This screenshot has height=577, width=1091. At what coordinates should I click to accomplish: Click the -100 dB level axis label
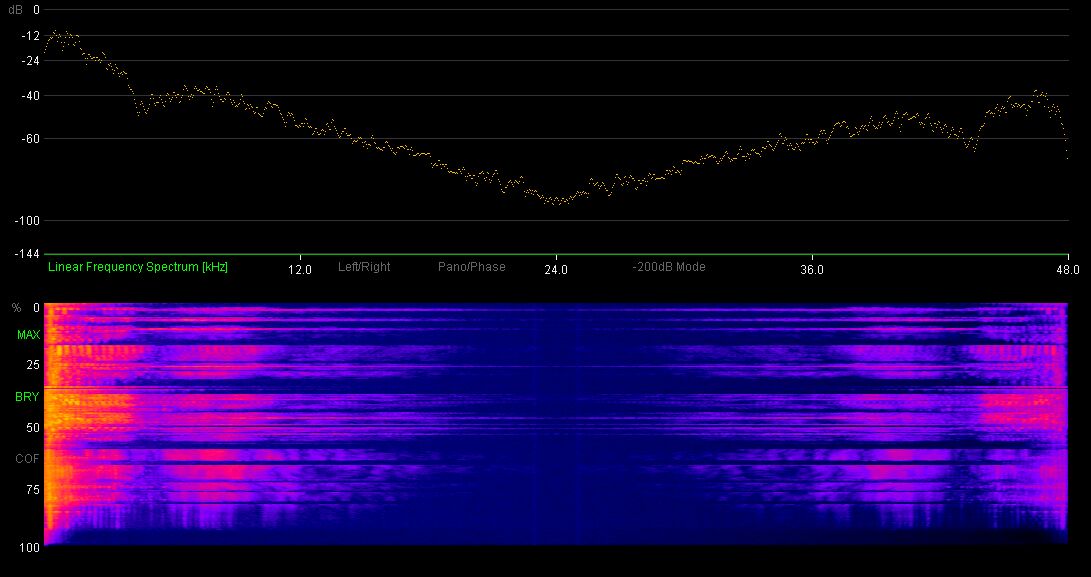(x=29, y=221)
